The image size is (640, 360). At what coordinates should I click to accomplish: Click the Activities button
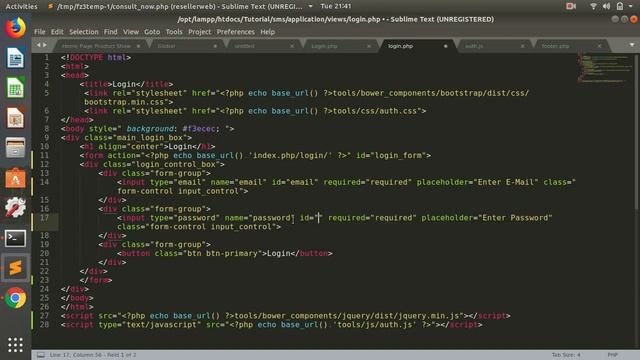point(21,6)
